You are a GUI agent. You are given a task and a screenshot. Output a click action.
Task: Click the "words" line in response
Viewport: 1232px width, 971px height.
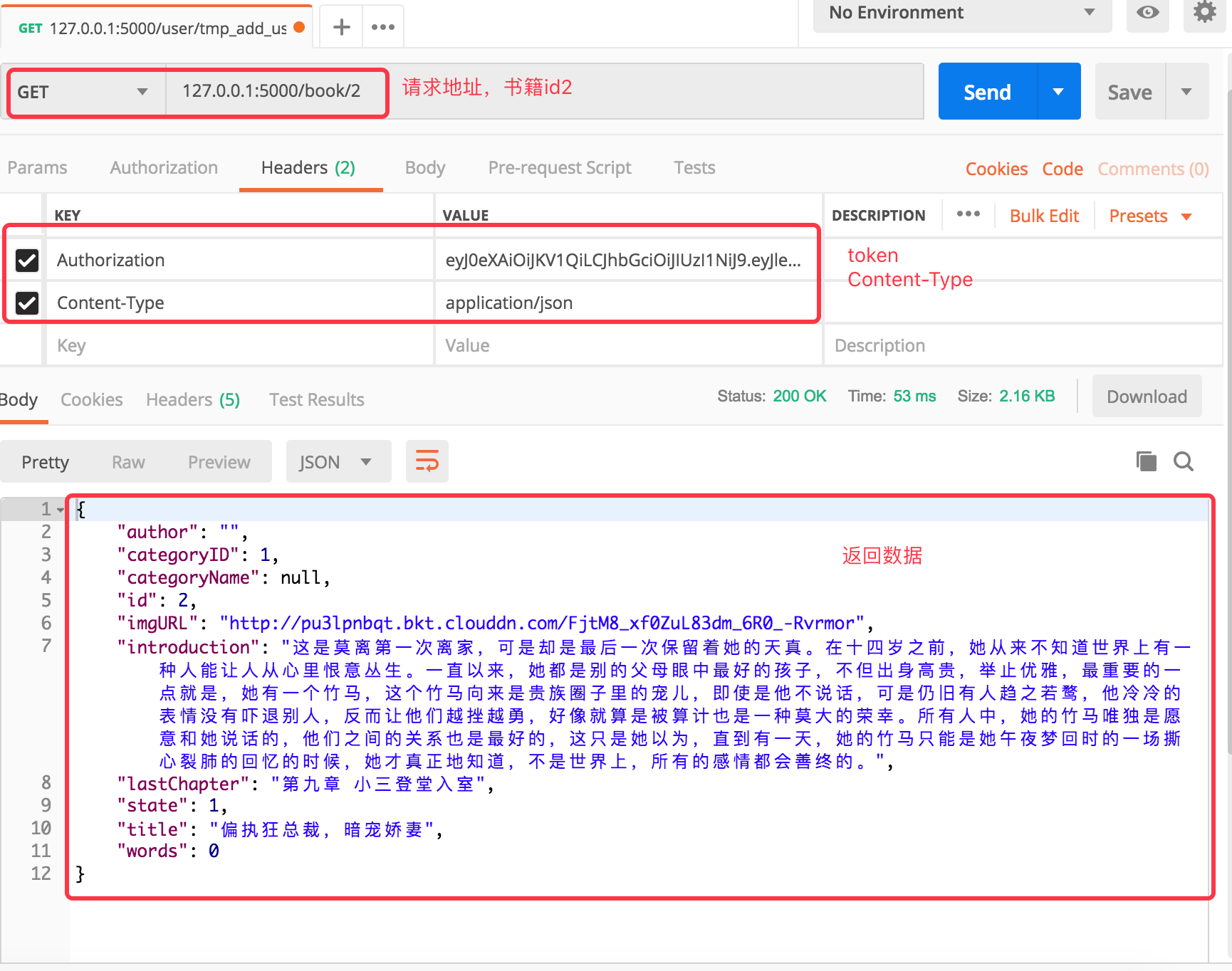click(168, 851)
